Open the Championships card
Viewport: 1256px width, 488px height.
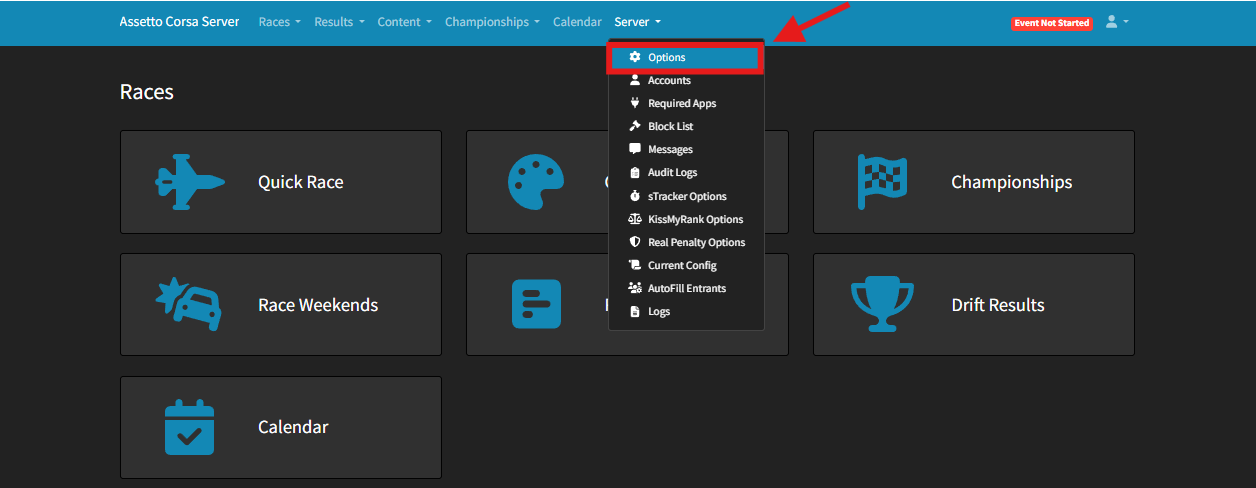(x=974, y=182)
